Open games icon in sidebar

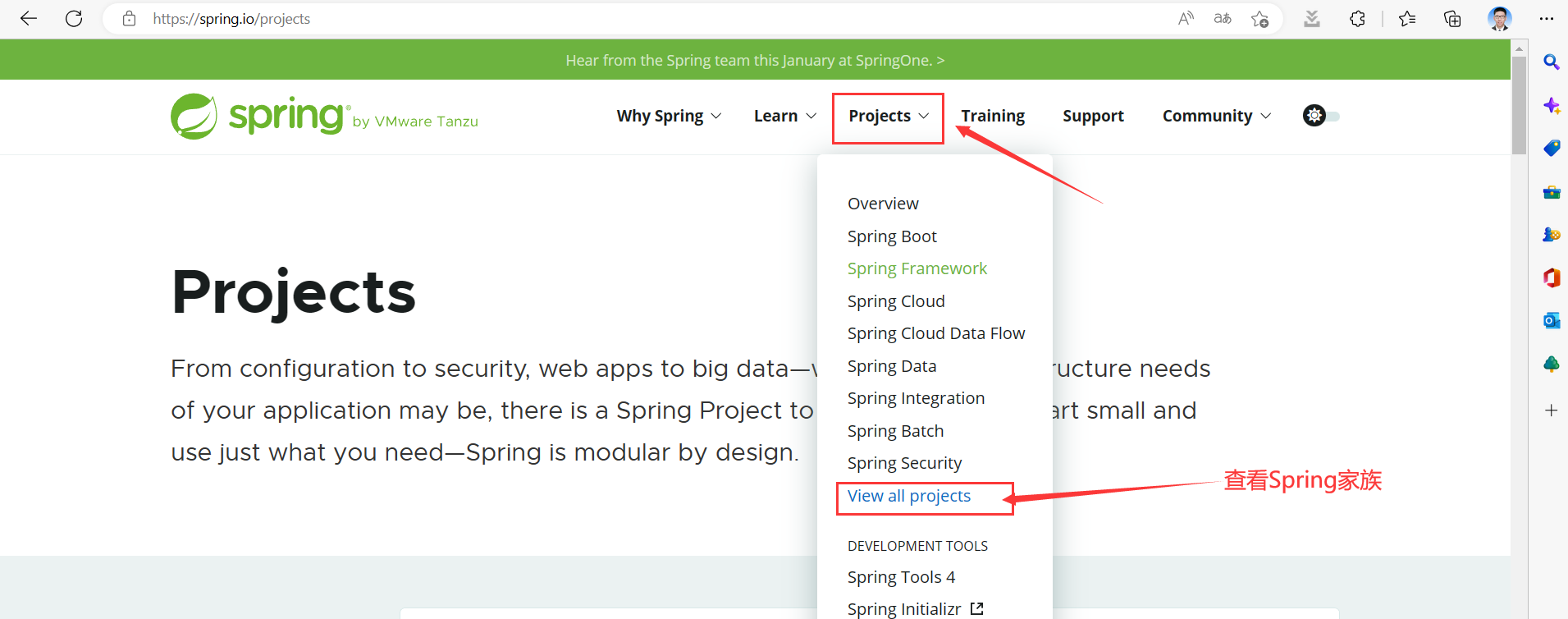click(1551, 235)
